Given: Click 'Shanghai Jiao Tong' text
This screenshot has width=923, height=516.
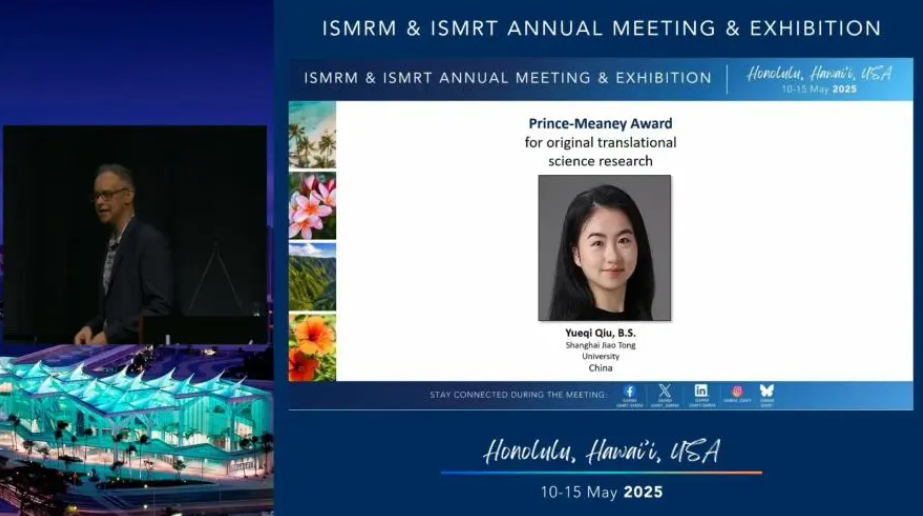Looking at the screenshot, I should point(600,345).
